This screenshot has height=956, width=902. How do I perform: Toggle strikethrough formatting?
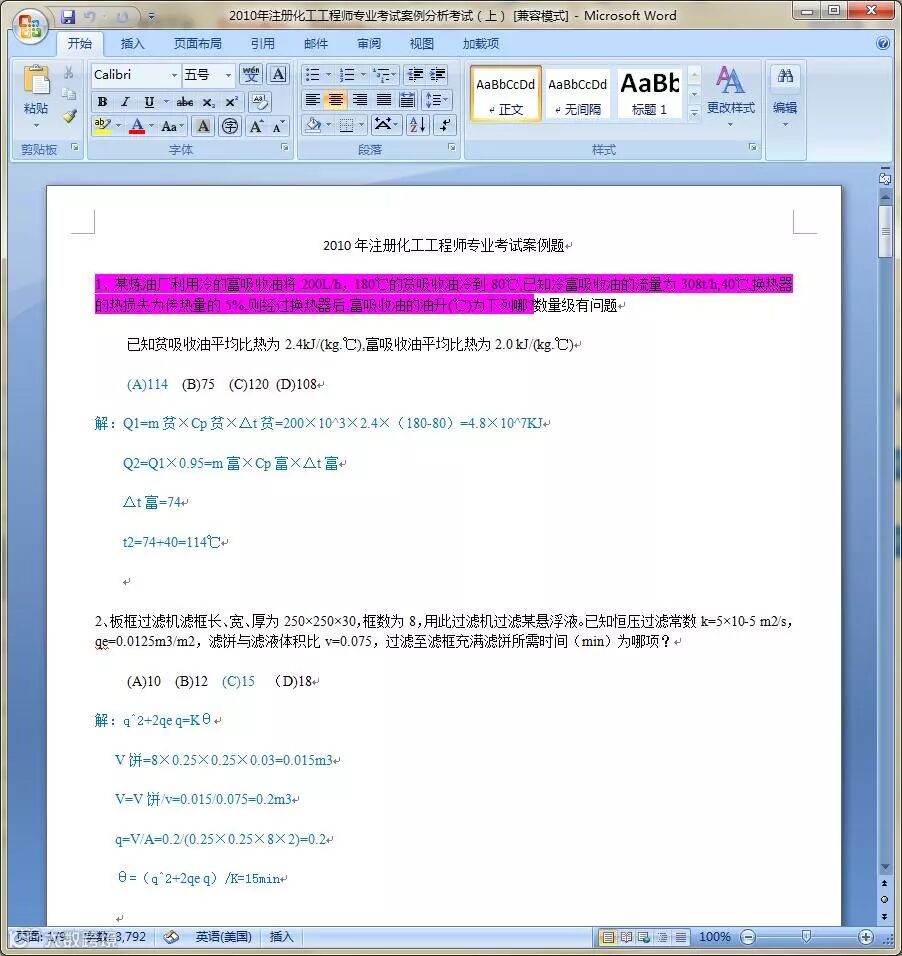point(184,102)
